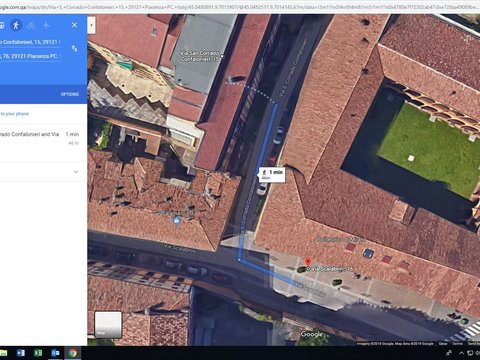Send directions to your phone link
480x360 pixels.
(x=14, y=114)
